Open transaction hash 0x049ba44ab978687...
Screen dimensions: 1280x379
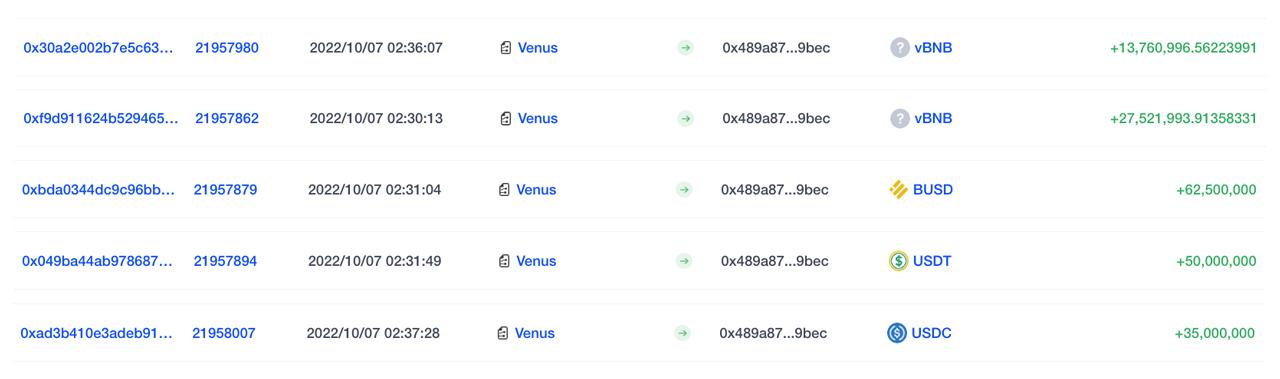tap(97, 261)
